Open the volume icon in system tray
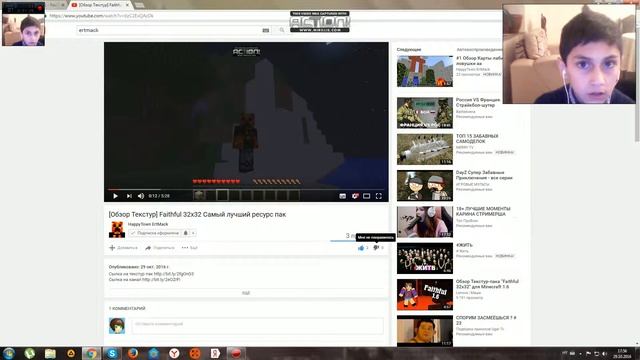Screen dimensions: 640x360 604,353
